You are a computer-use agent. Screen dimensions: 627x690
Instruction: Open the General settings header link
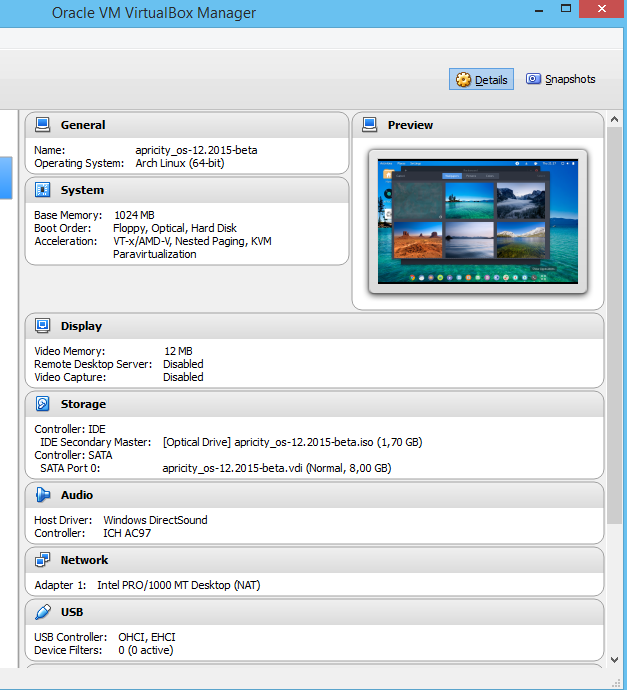tap(83, 125)
